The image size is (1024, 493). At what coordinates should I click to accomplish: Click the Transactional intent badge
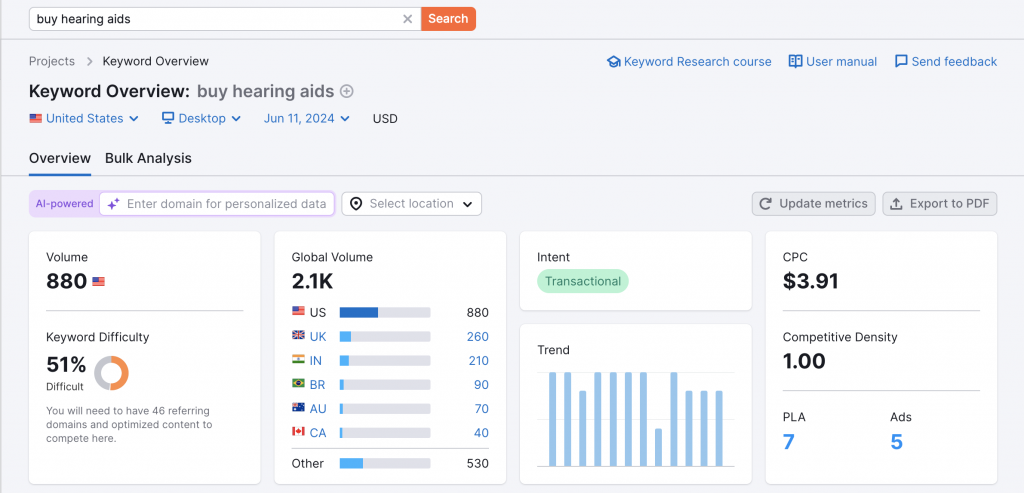pyautogui.click(x=583, y=281)
